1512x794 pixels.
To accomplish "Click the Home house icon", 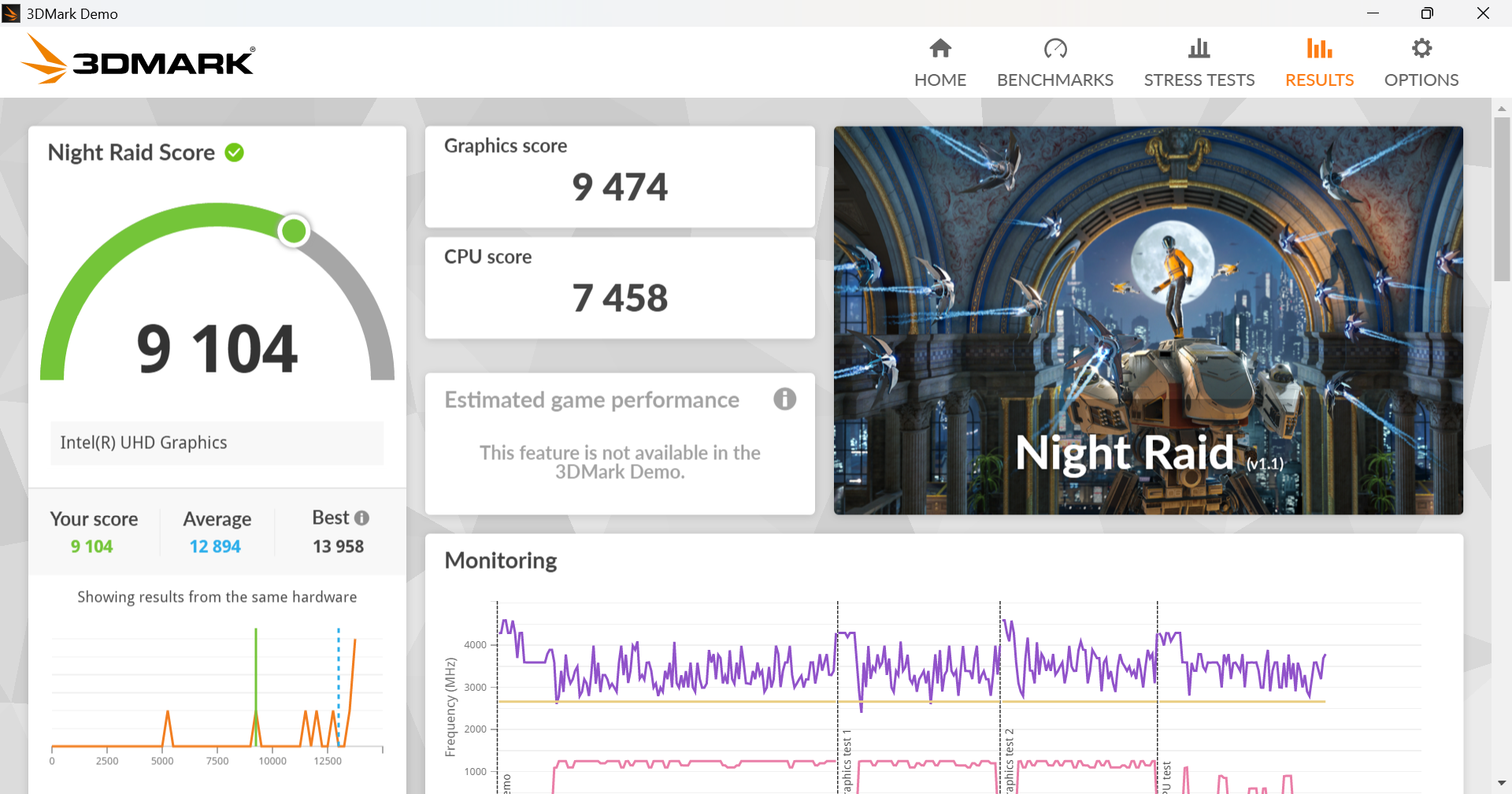I will coord(940,49).
